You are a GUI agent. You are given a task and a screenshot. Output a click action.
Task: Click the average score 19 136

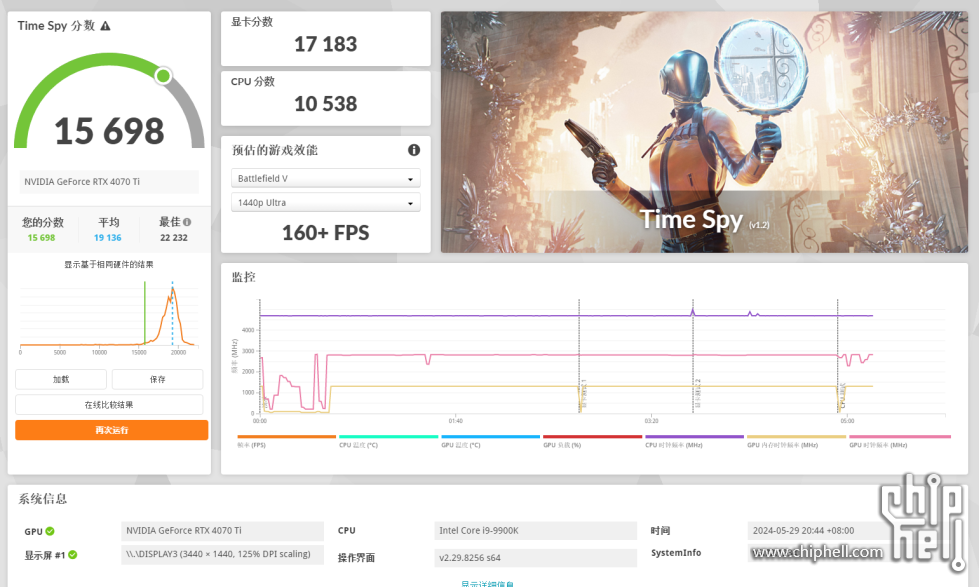107,238
